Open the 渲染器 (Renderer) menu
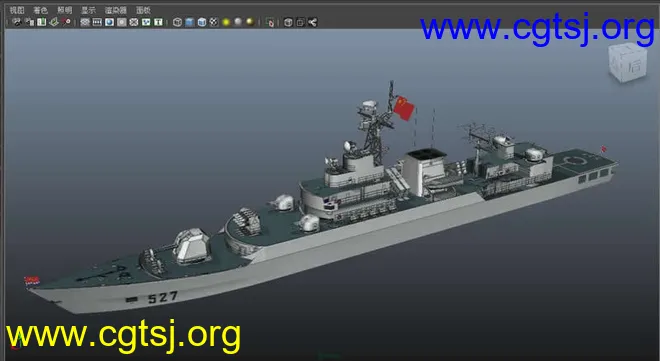 [116, 10]
